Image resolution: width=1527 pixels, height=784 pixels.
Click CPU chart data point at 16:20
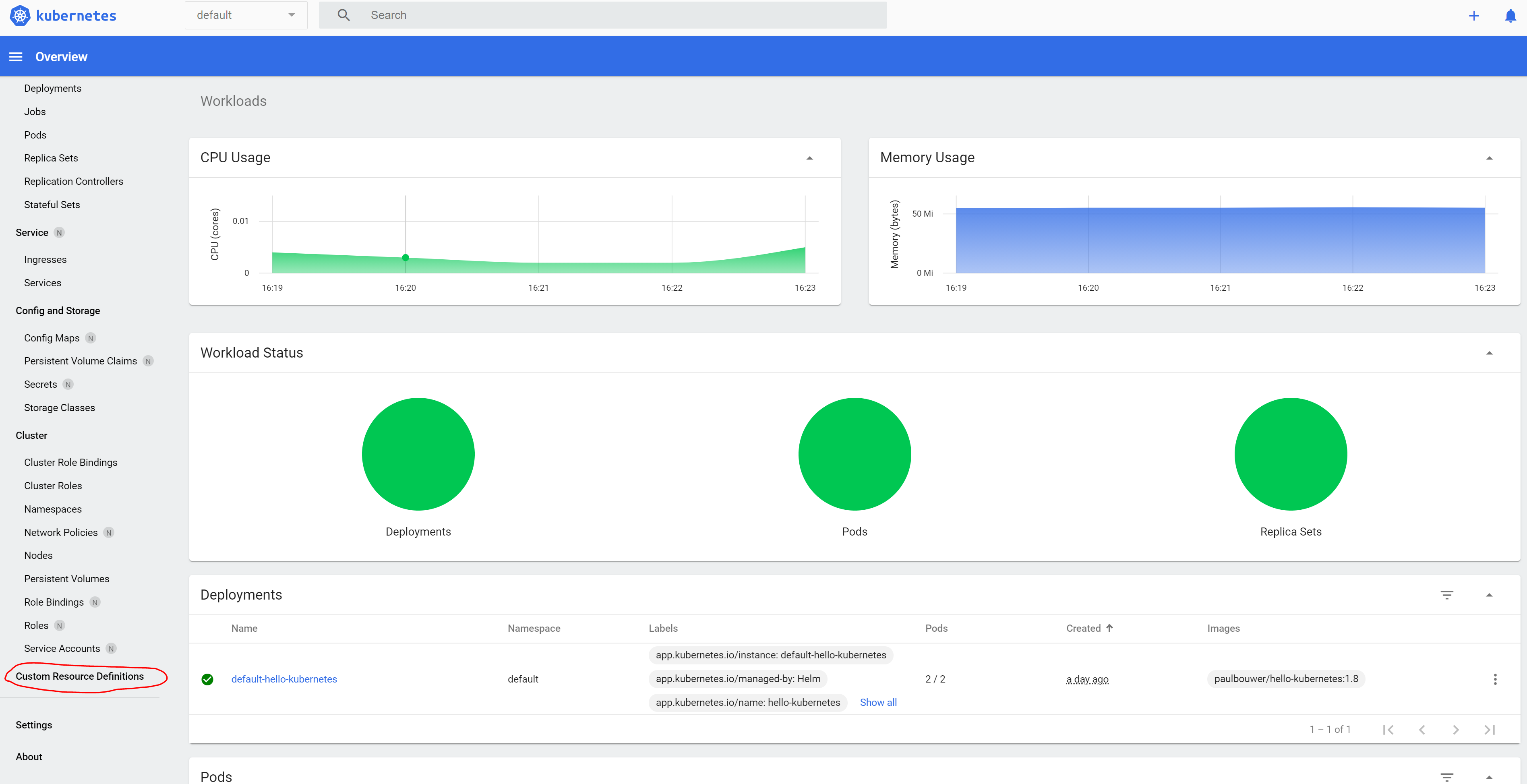(x=406, y=258)
